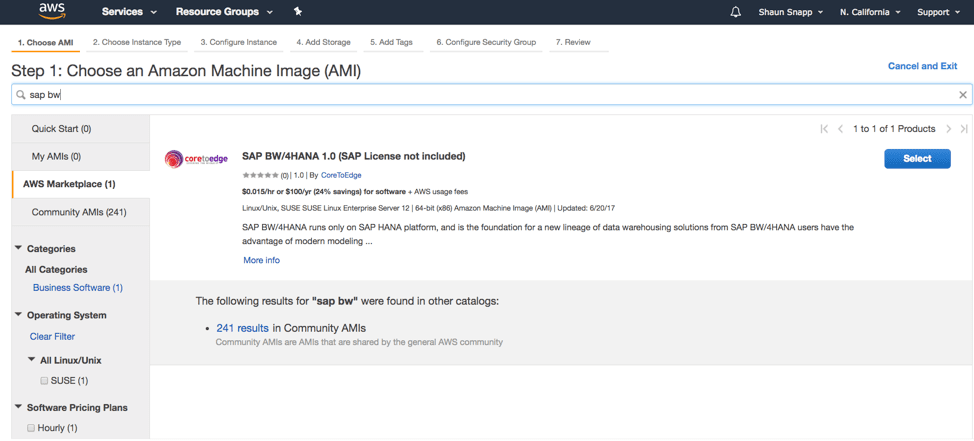Image resolution: width=974 pixels, height=441 pixels.
Task: Click the Select button for SAP BW/4HANA
Action: (x=917, y=158)
